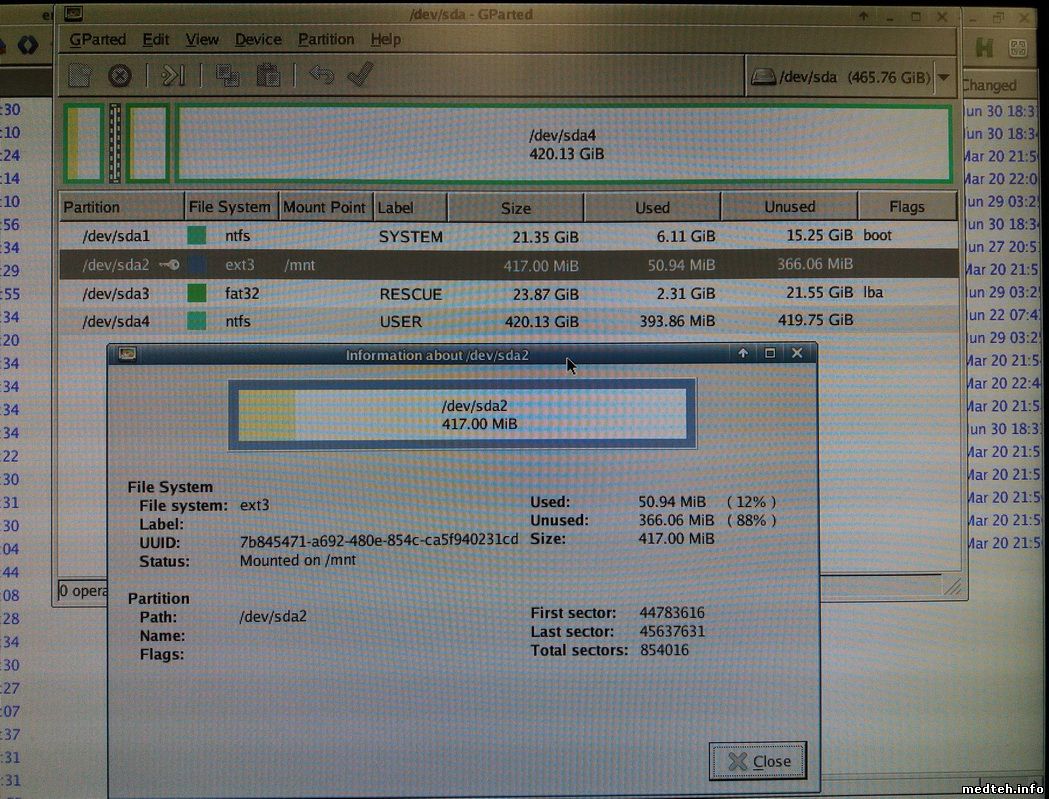This screenshot has height=799, width=1049.
Task: Click the Delete partition toolbar icon
Action: click(x=120, y=75)
